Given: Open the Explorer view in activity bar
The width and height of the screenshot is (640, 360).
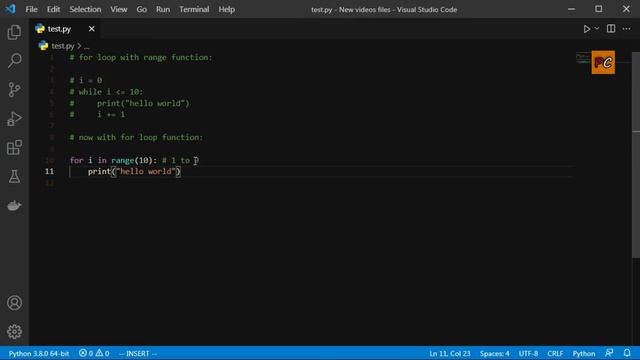Looking at the screenshot, I should tap(14, 32).
